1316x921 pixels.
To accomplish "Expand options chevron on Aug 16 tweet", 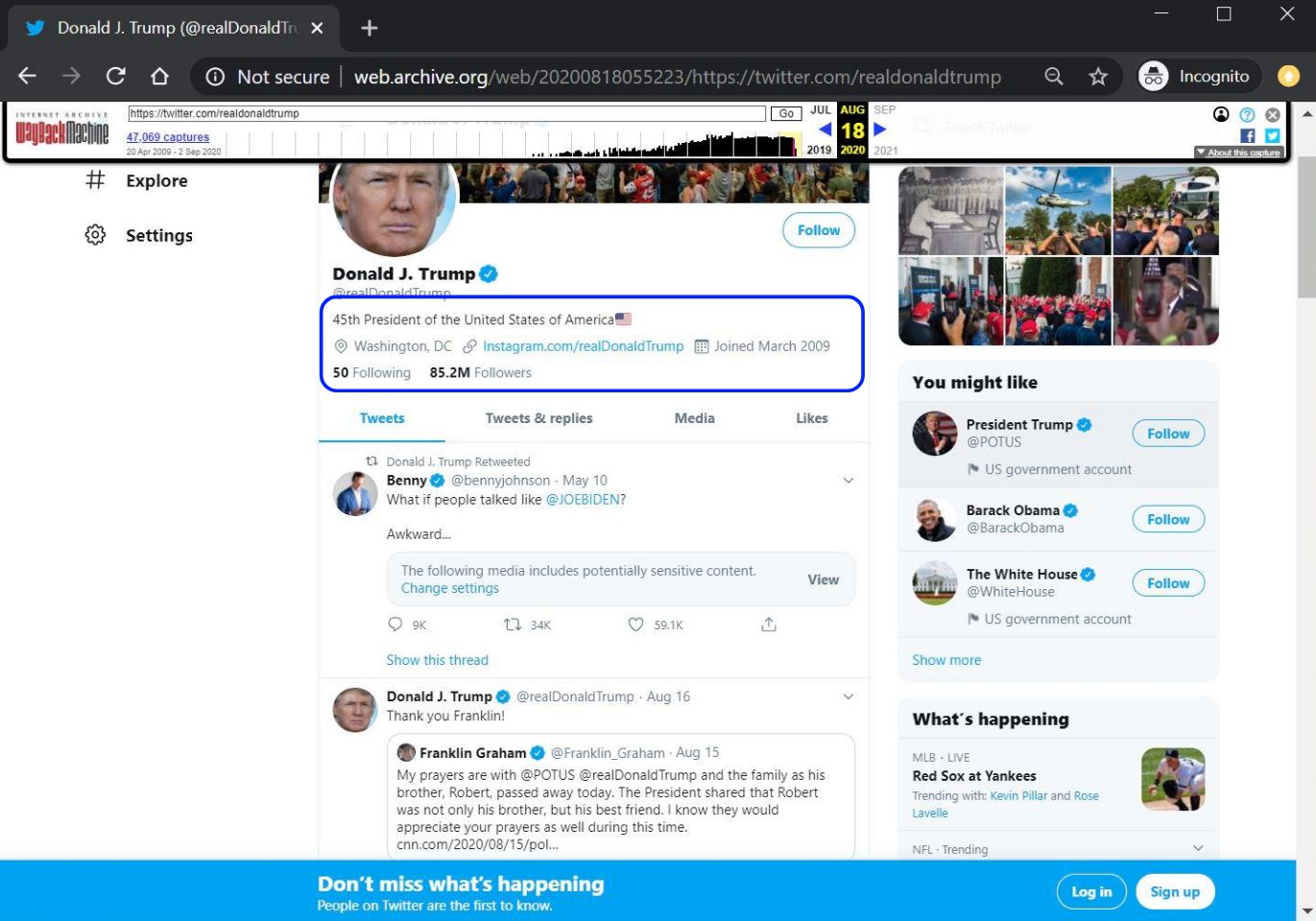I will point(849,697).
